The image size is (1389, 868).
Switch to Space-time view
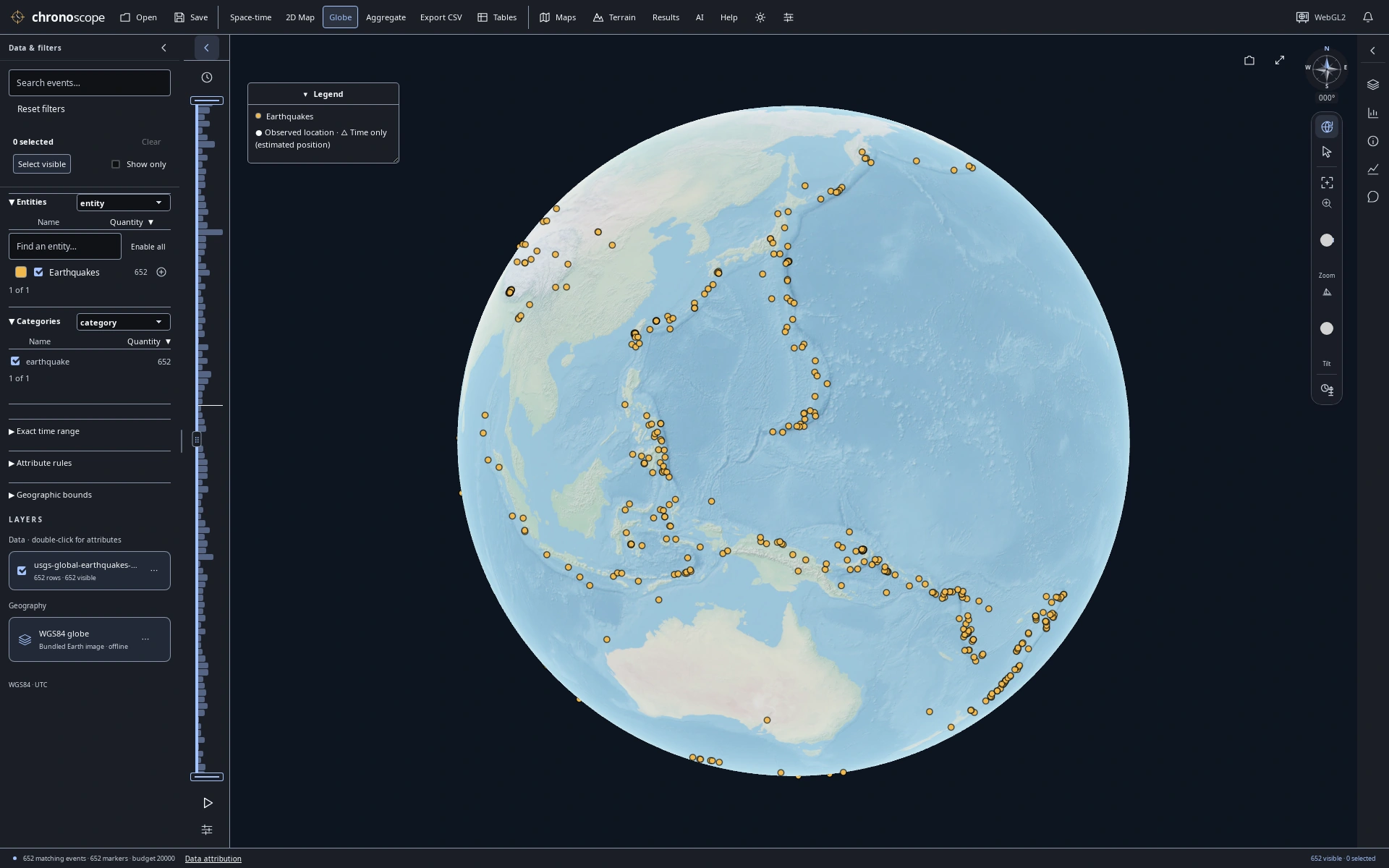click(250, 17)
